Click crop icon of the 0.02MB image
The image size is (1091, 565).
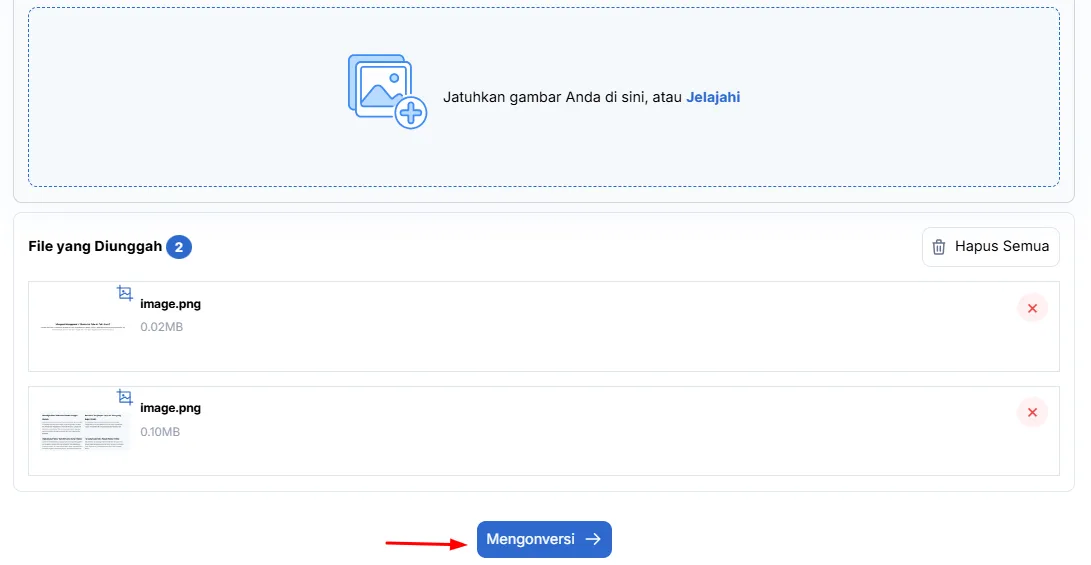(125, 293)
